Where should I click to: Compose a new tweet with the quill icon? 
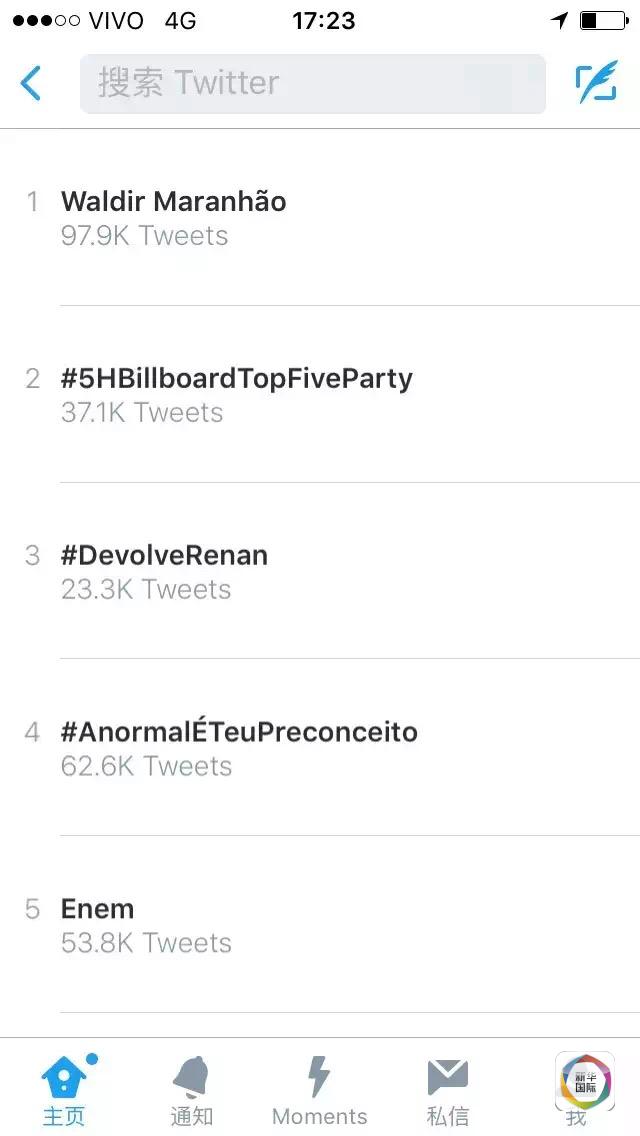click(596, 83)
